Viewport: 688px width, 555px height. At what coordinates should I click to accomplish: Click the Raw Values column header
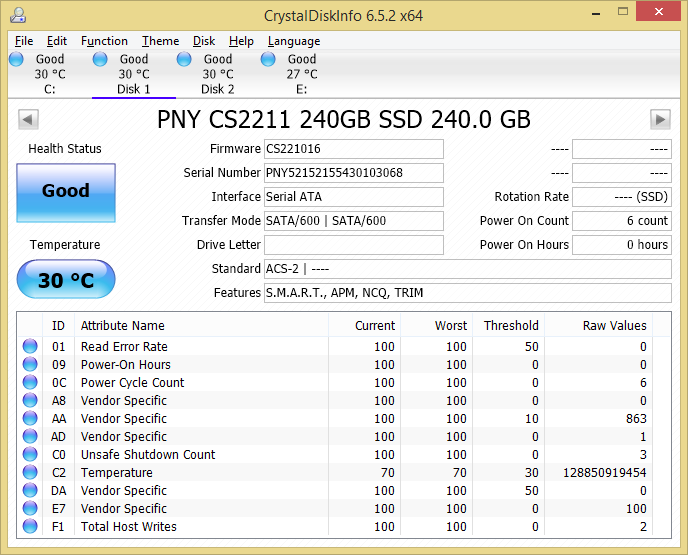(614, 325)
